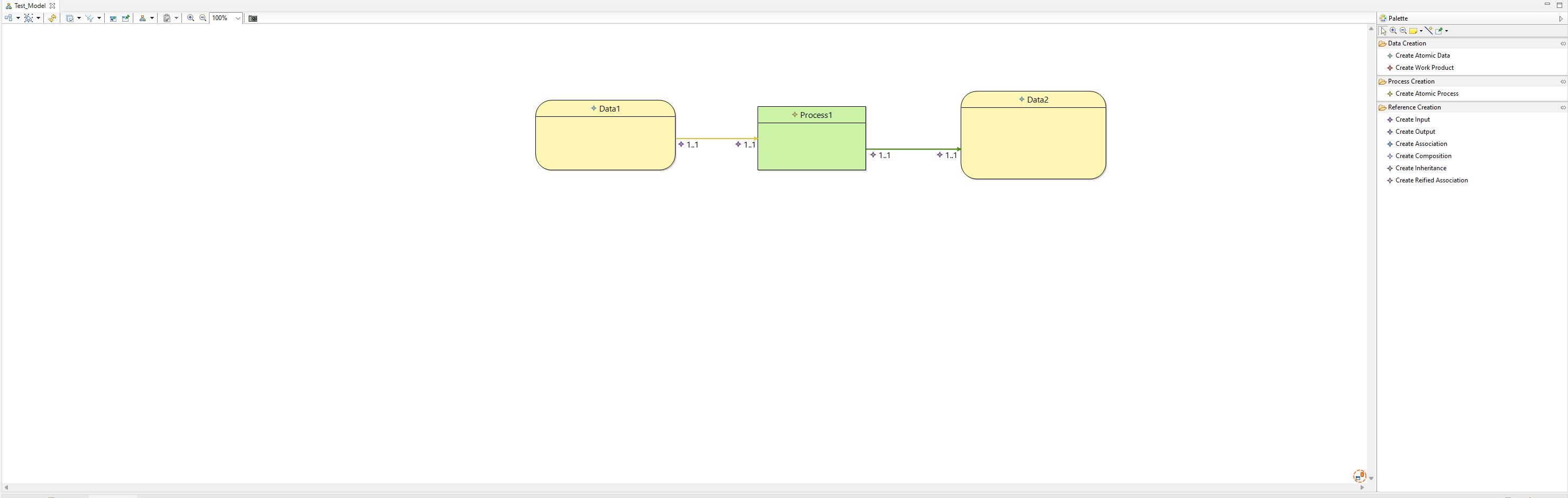
Task: Pin the Data Creation drawer open
Action: click(1563, 43)
